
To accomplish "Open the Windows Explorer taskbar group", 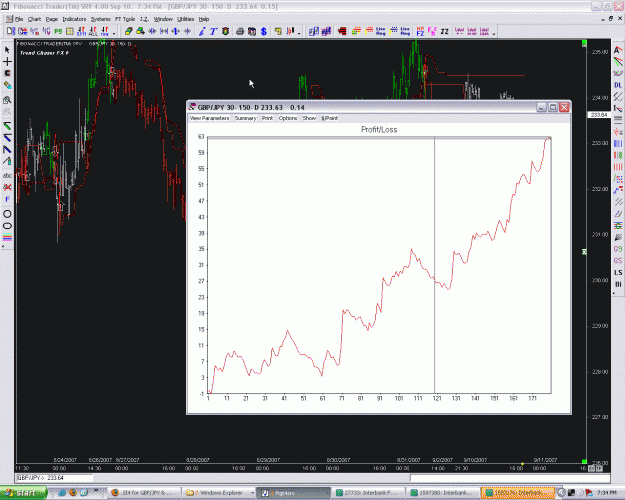I will click(x=220, y=493).
